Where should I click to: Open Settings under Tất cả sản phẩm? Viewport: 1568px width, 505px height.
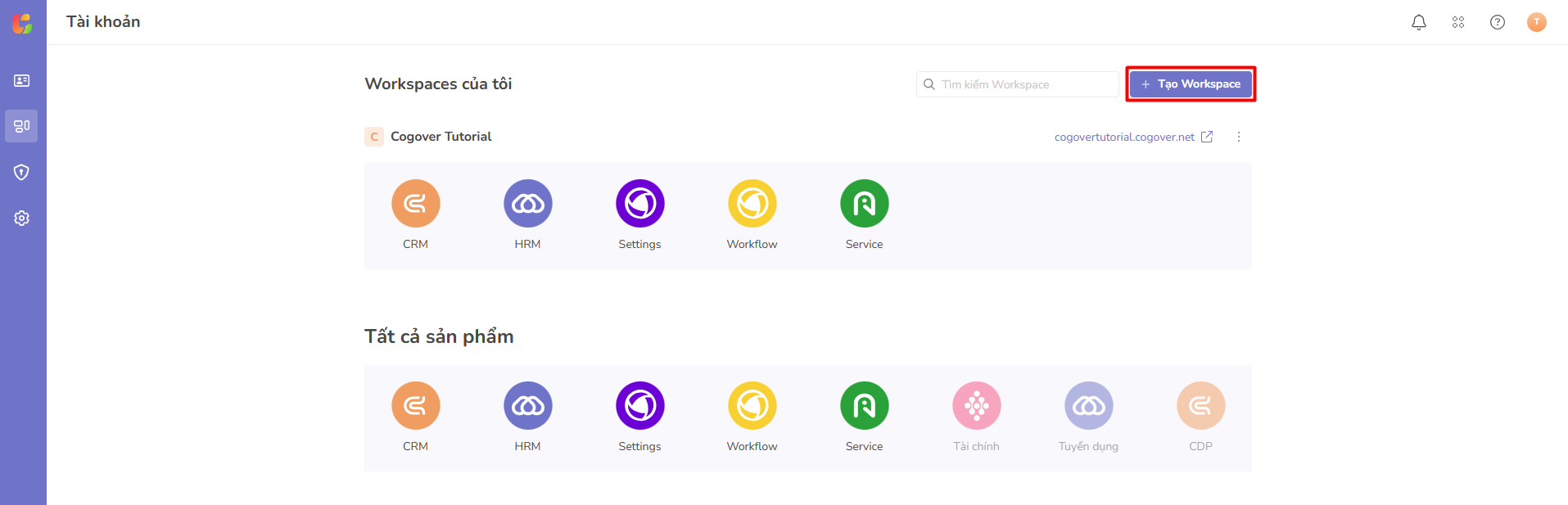click(640, 406)
